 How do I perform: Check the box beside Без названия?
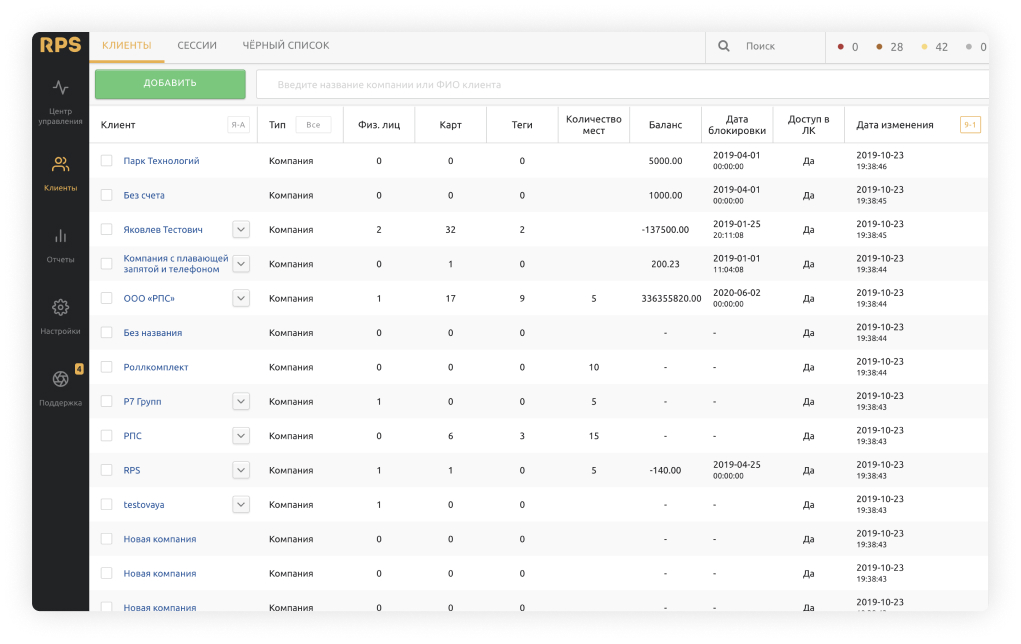107,333
